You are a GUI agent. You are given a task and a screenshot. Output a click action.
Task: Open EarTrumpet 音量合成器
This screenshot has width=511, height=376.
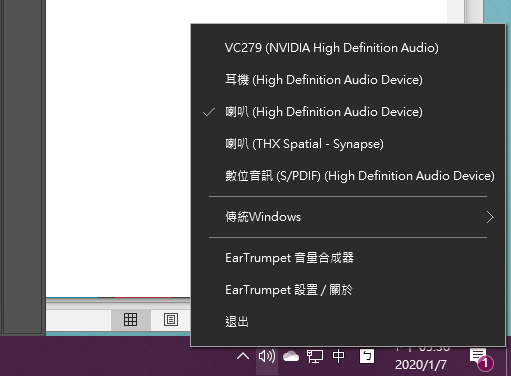click(348, 258)
